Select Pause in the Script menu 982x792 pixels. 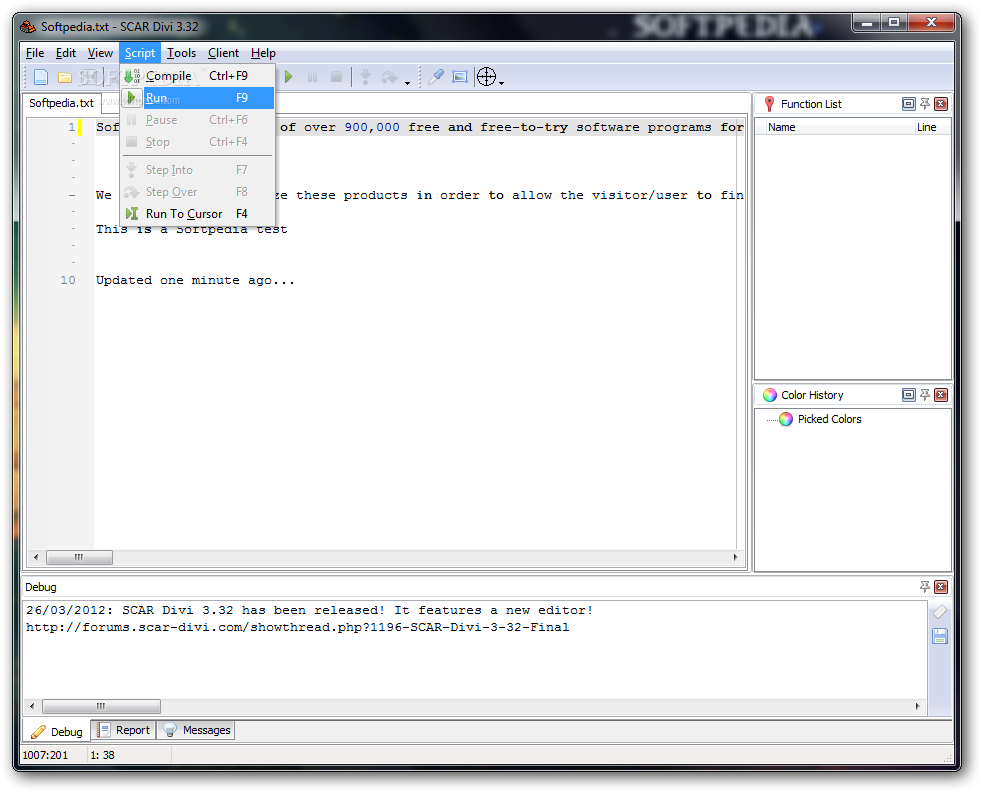198,120
